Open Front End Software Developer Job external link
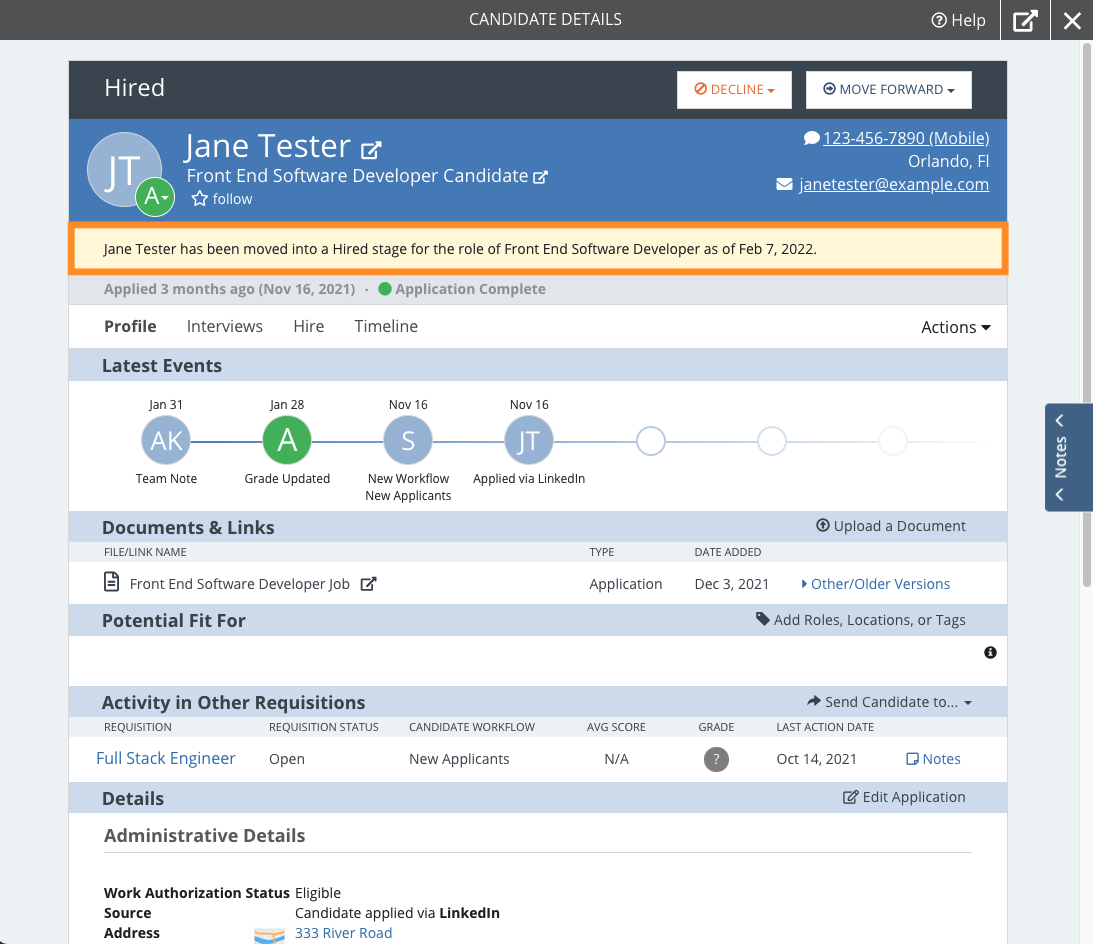 [369, 584]
